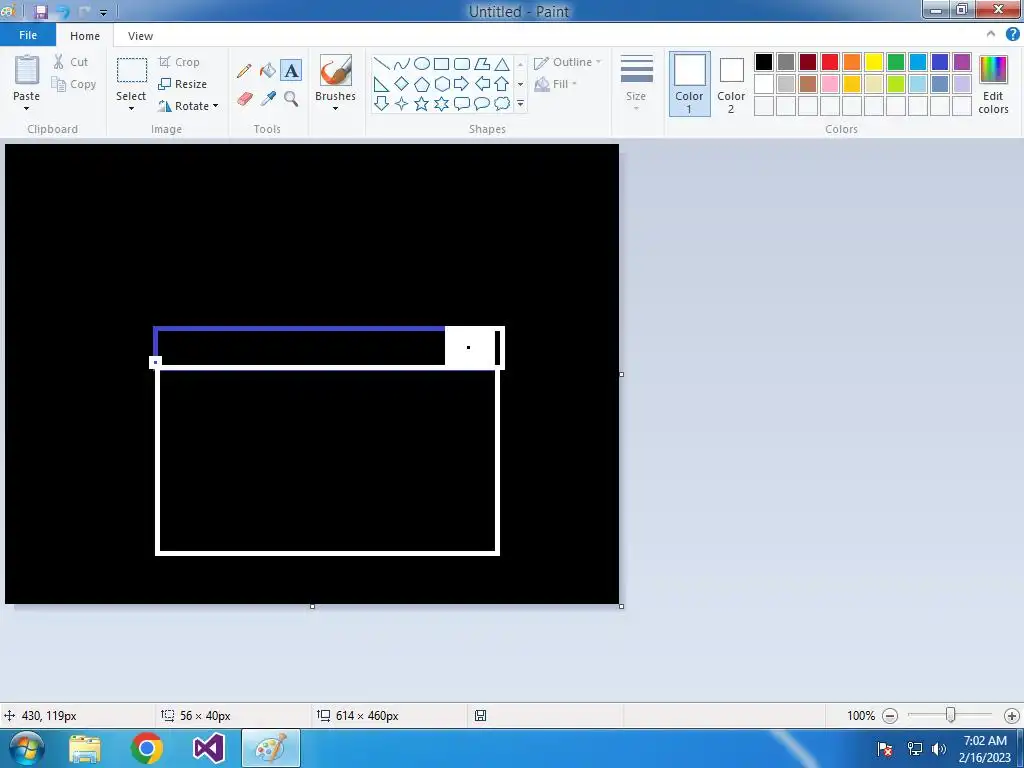
Task: Click the Paste clipboard button
Action: pyautogui.click(x=27, y=71)
